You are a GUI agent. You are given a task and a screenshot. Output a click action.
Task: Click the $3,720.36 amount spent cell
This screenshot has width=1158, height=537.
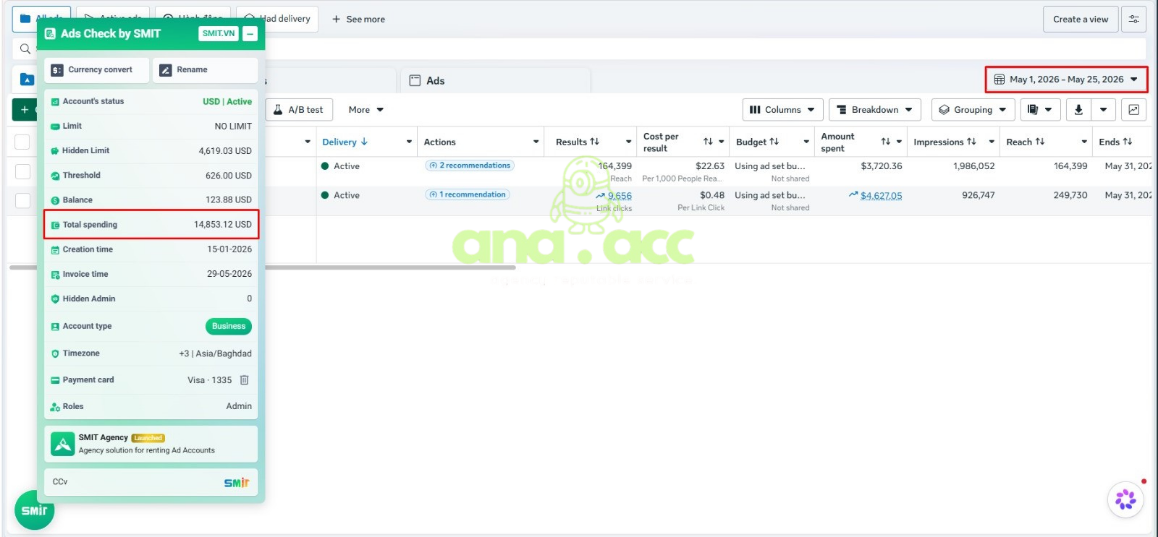pyautogui.click(x=881, y=166)
